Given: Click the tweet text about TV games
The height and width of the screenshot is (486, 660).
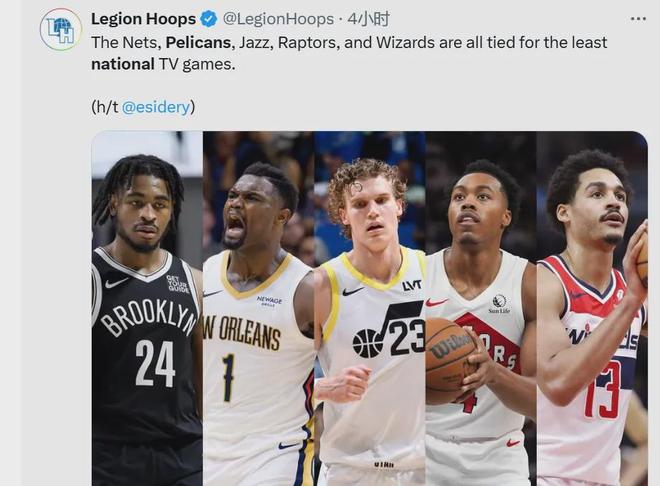Looking at the screenshot, I should 349,53.
